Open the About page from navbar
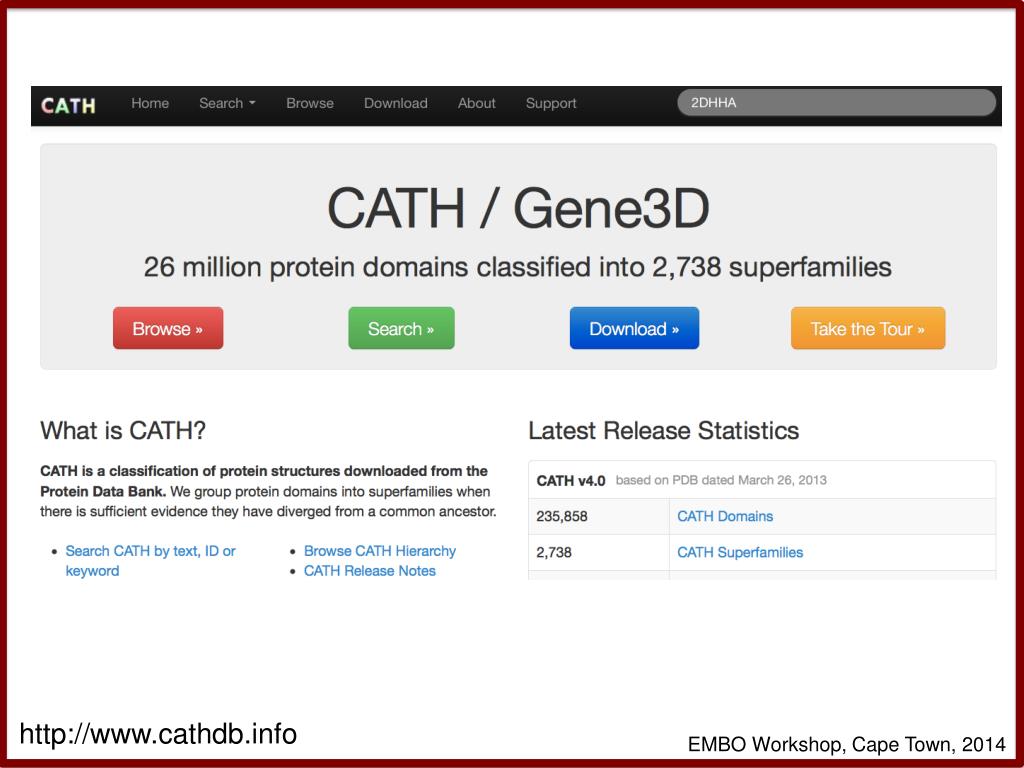1024x768 pixels. point(477,103)
